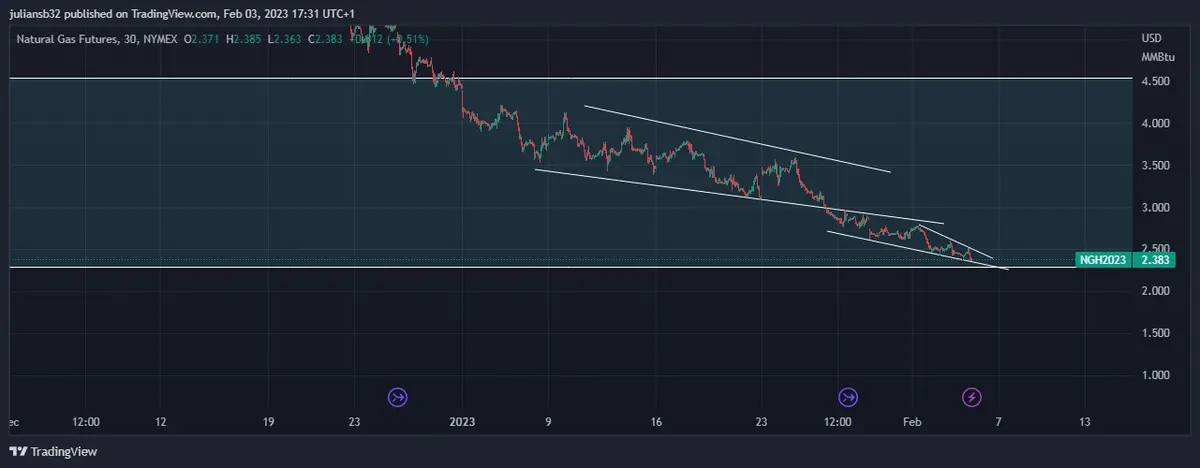Screen dimensions: 1200x468
Task: Click the contract rollover icon before 2023 label
Action: 398,397
